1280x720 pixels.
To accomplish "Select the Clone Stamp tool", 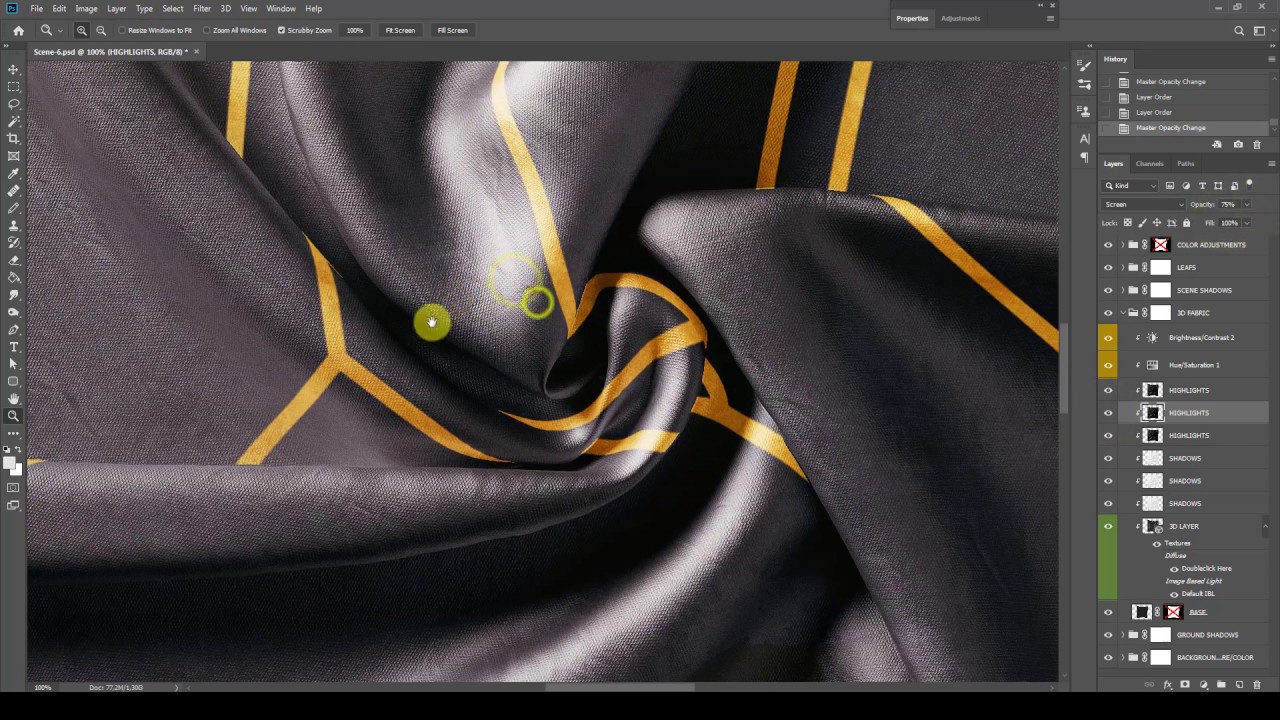I will 13,225.
